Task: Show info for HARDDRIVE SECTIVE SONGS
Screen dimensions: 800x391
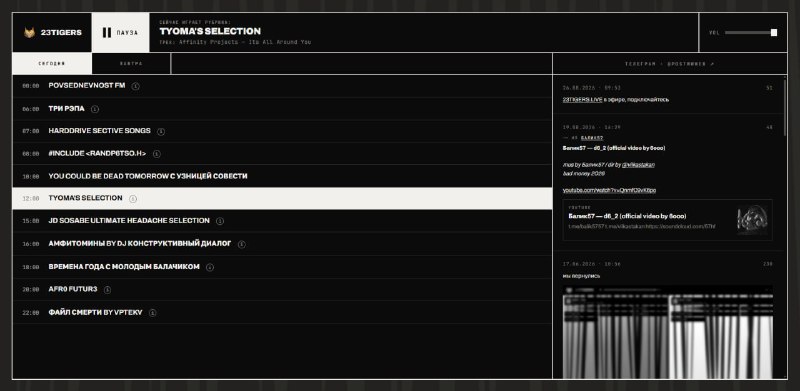Action: [161, 131]
